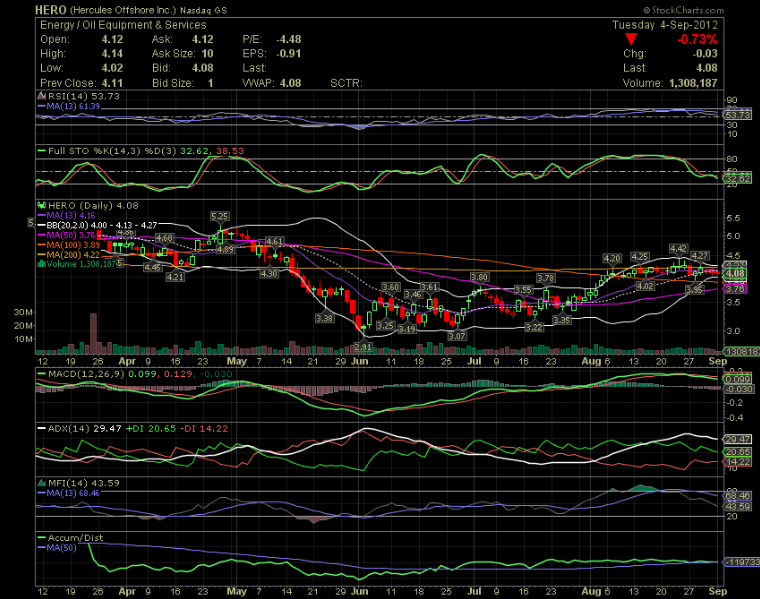Click the tall volume spike bar in March

(x=94, y=333)
